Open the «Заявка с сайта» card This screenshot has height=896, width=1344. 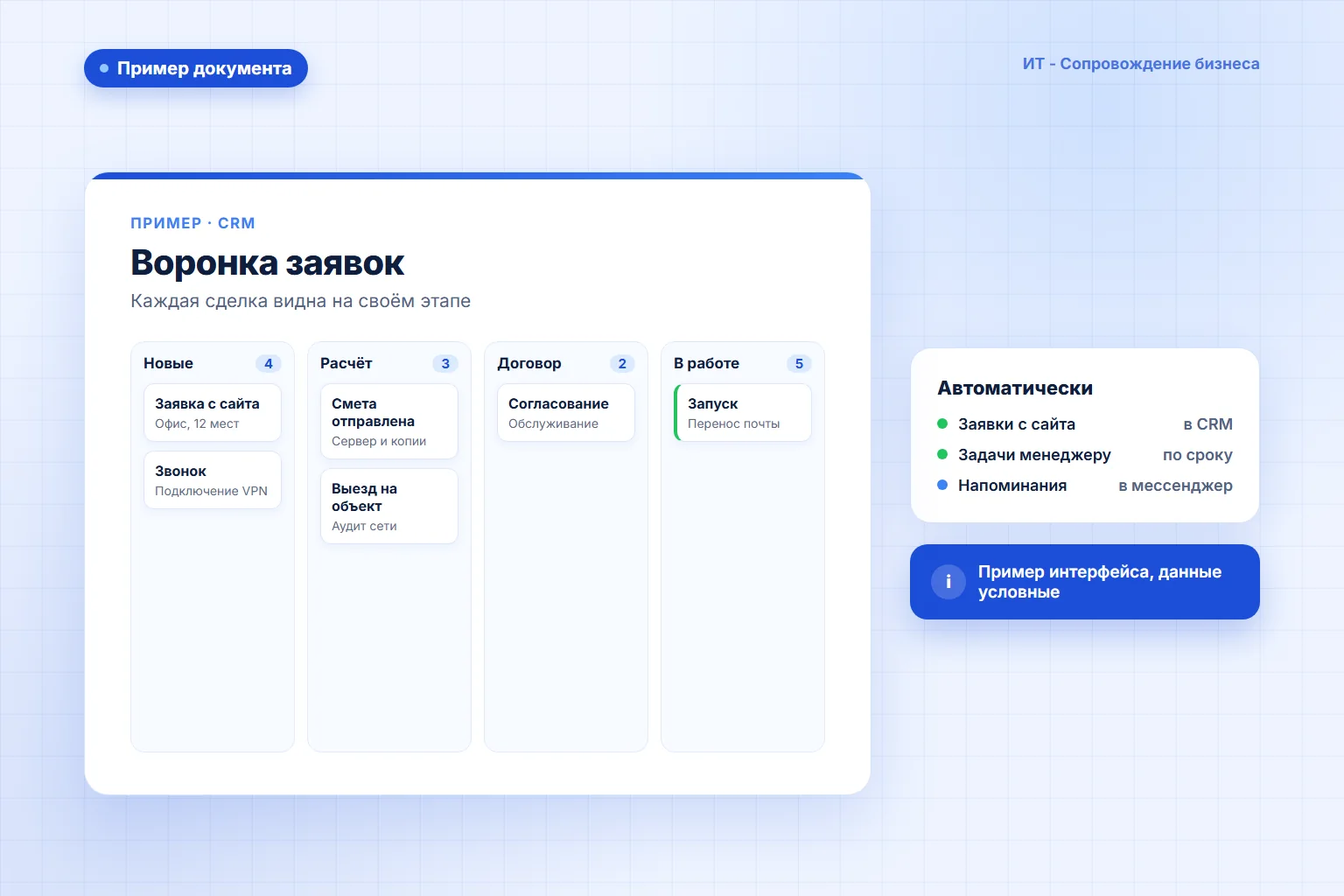pyautogui.click(x=213, y=413)
